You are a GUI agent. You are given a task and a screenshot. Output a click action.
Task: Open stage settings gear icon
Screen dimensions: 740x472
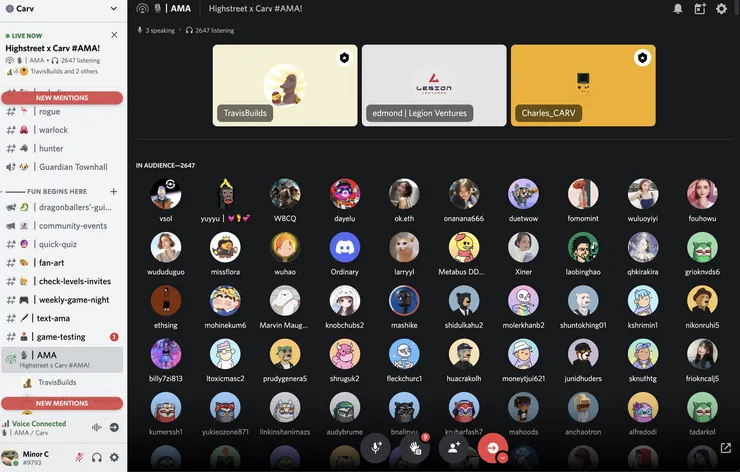(721, 8)
